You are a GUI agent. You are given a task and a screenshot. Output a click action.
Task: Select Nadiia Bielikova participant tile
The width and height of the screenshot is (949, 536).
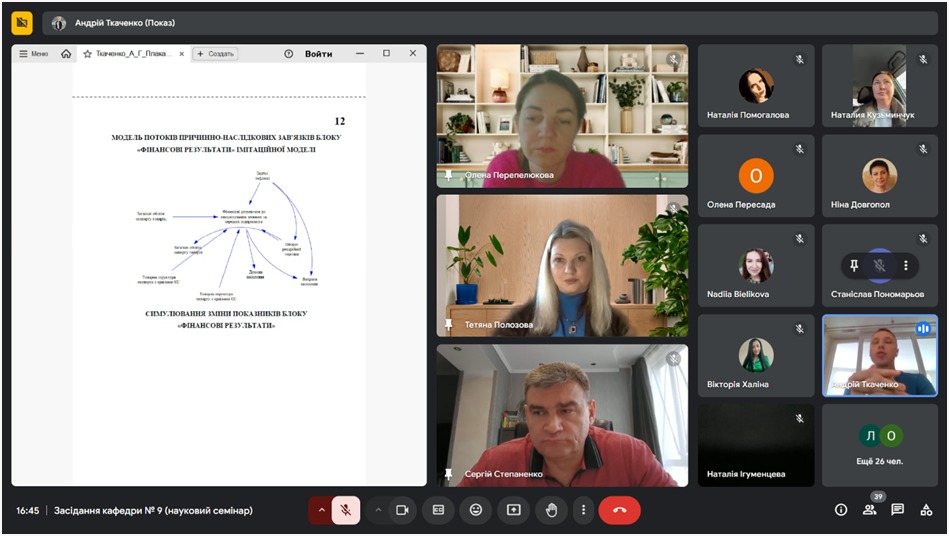pos(756,265)
